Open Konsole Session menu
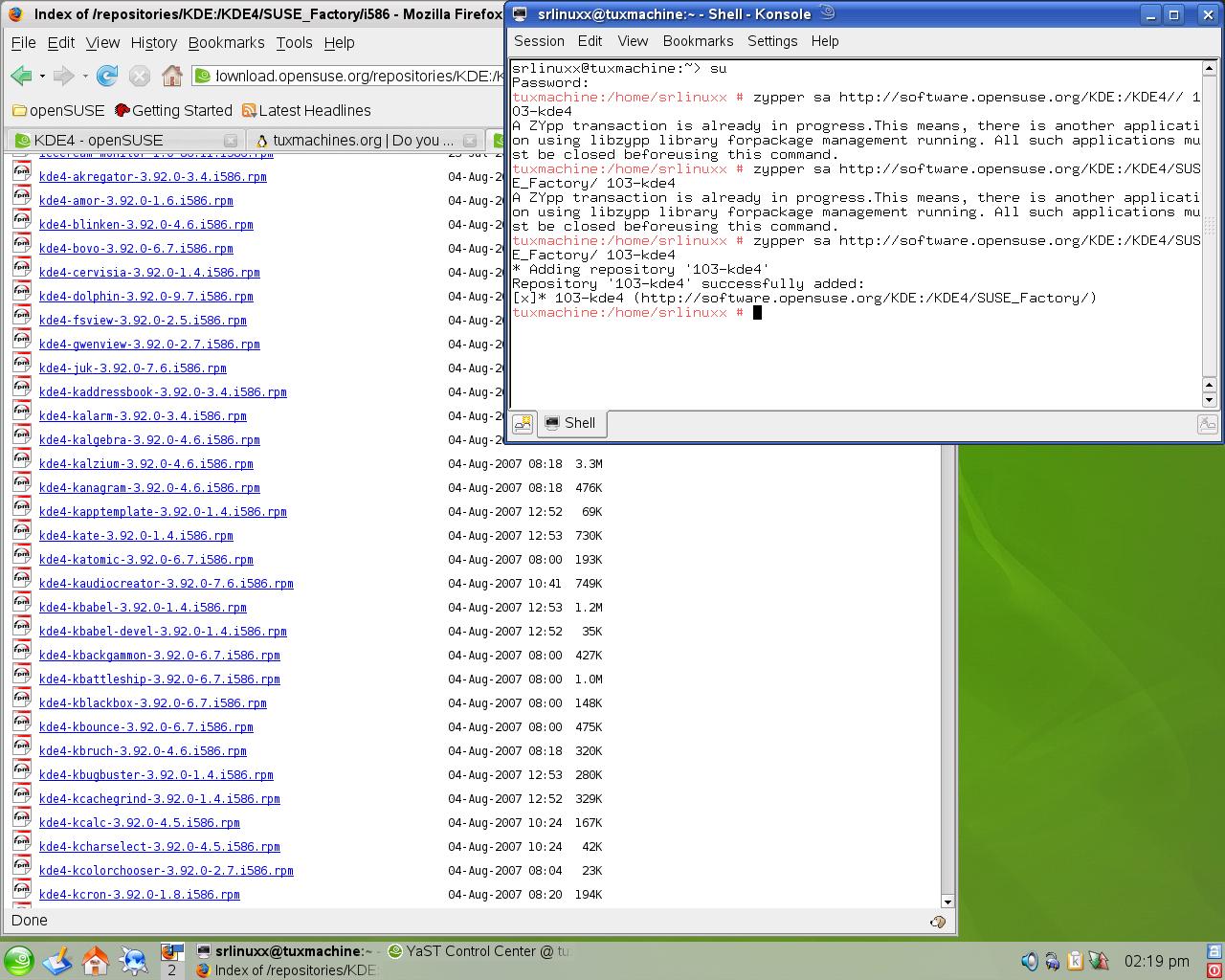The height and width of the screenshot is (980, 1225). 539,41
